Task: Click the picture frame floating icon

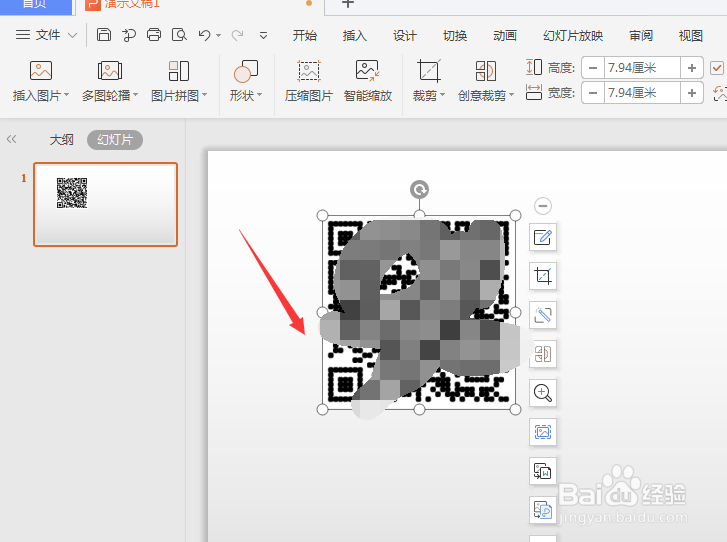Action: pyautogui.click(x=542, y=432)
